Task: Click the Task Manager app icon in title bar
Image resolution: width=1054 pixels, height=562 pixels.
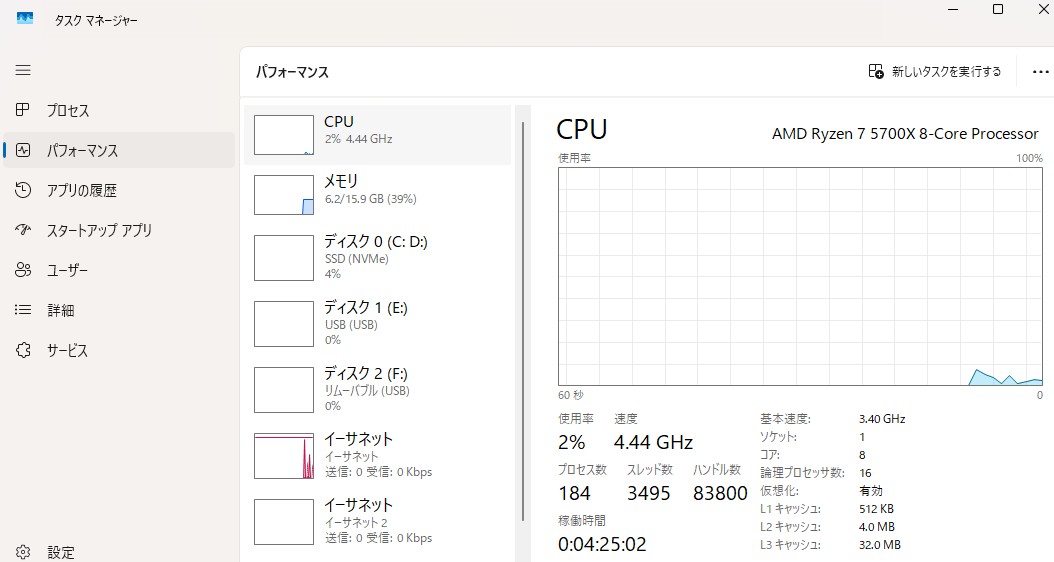Action: coord(25,18)
